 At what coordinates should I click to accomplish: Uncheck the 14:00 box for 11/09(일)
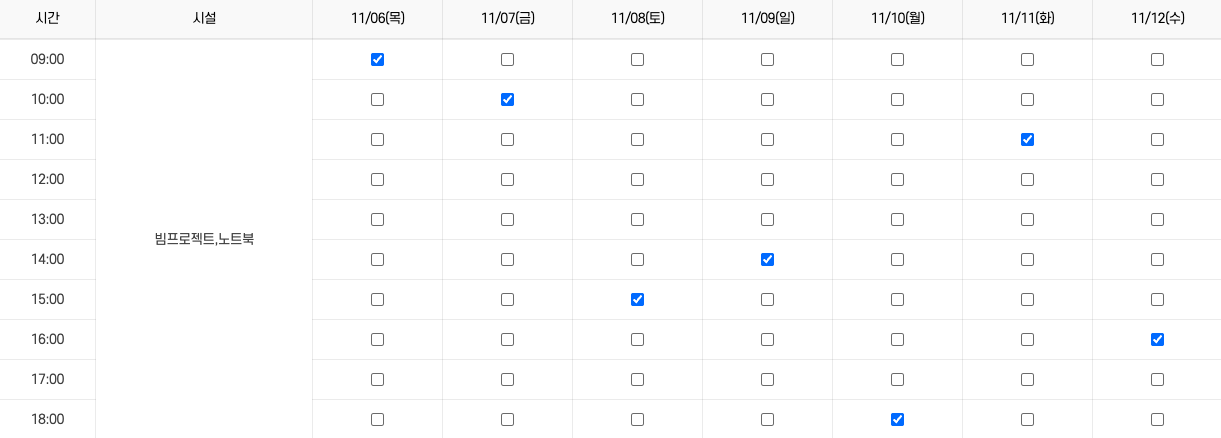pyautogui.click(x=767, y=260)
